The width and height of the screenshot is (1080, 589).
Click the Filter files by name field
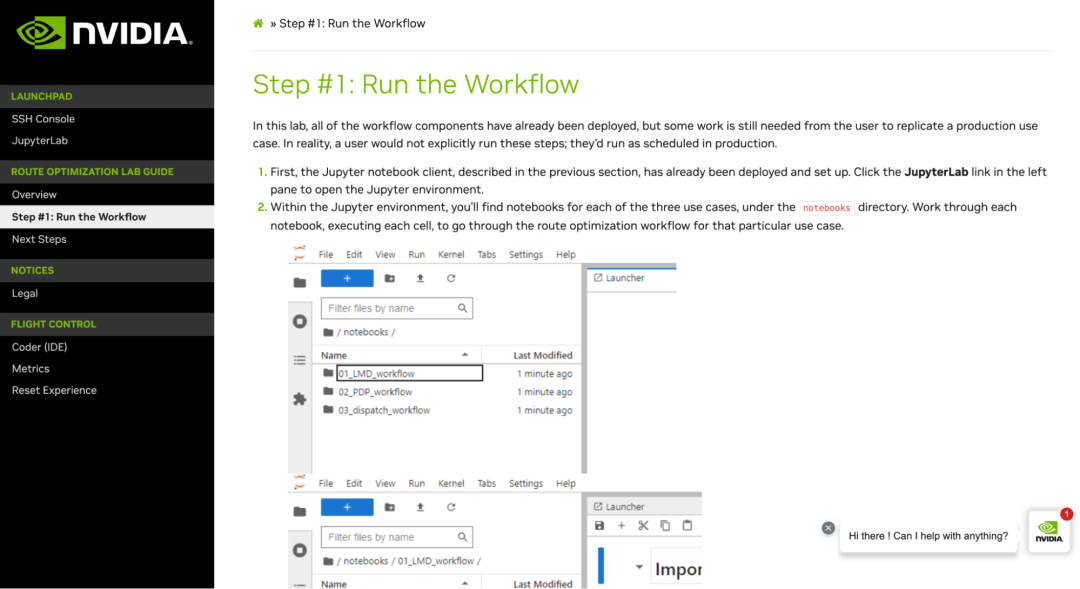(x=390, y=309)
